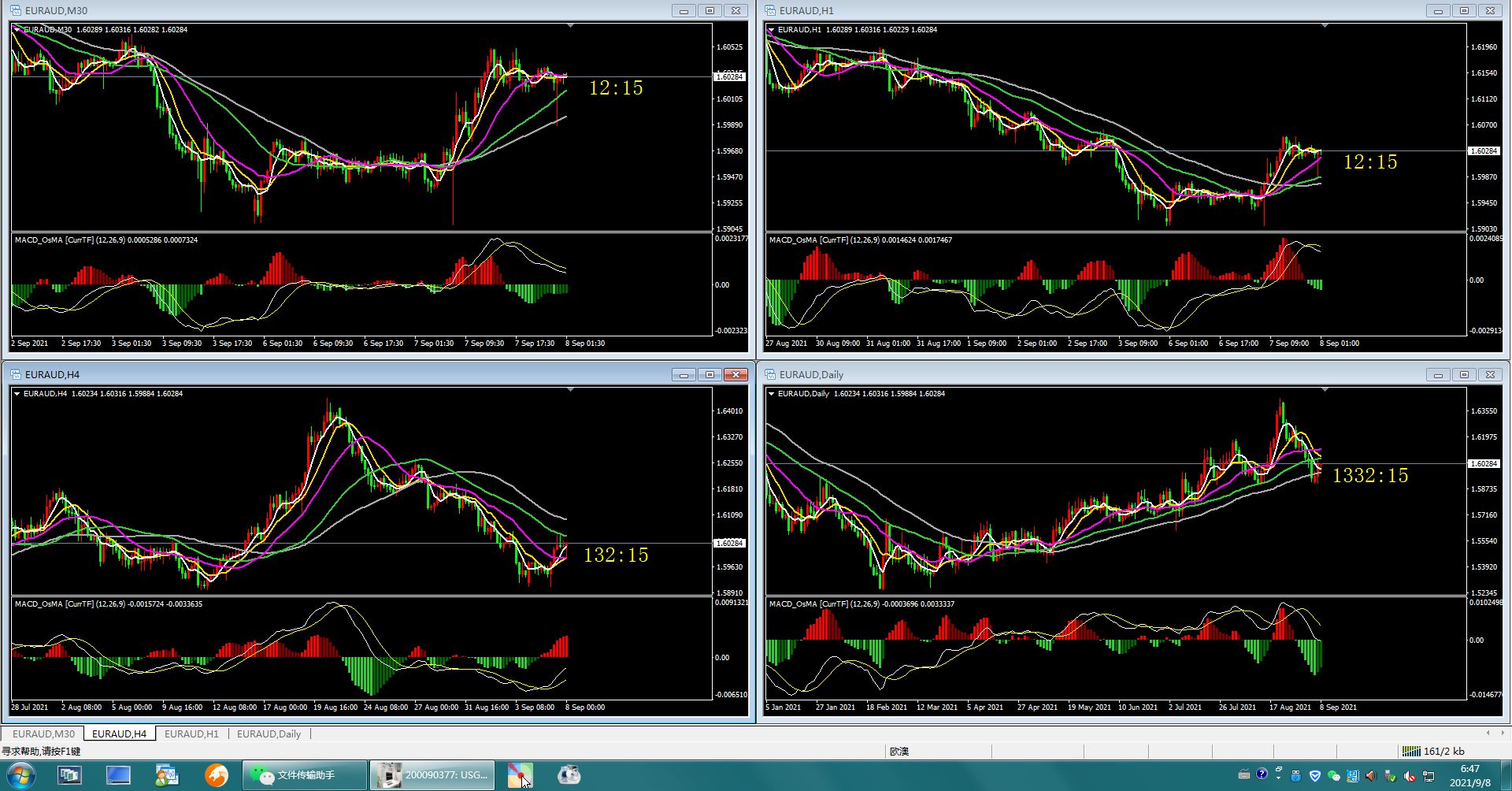Open the clock showing 6:47 2021/9/8
1512x791 pixels.
[1469, 776]
